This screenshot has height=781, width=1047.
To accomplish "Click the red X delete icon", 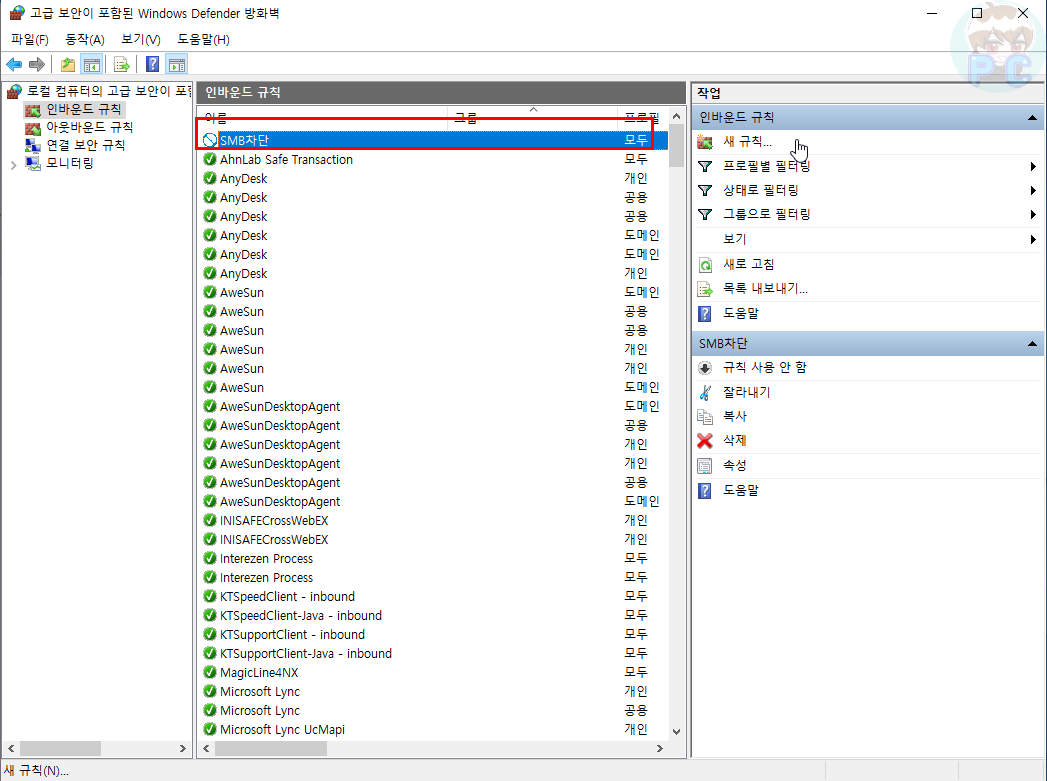I will pyautogui.click(x=704, y=441).
